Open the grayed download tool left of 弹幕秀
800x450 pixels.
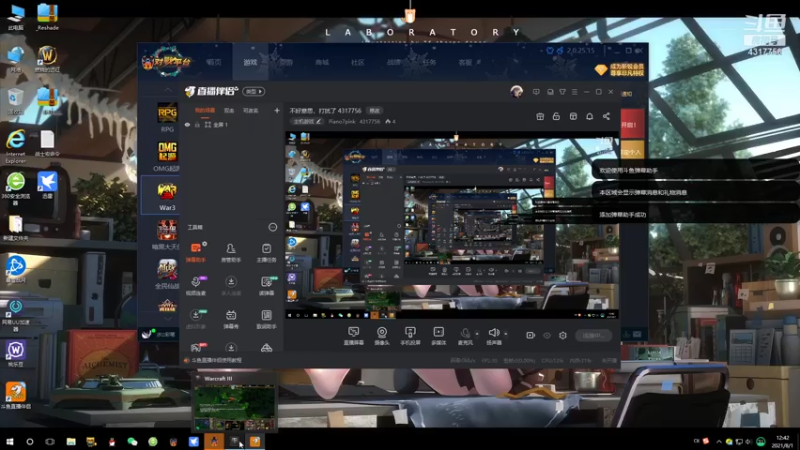pos(196,319)
